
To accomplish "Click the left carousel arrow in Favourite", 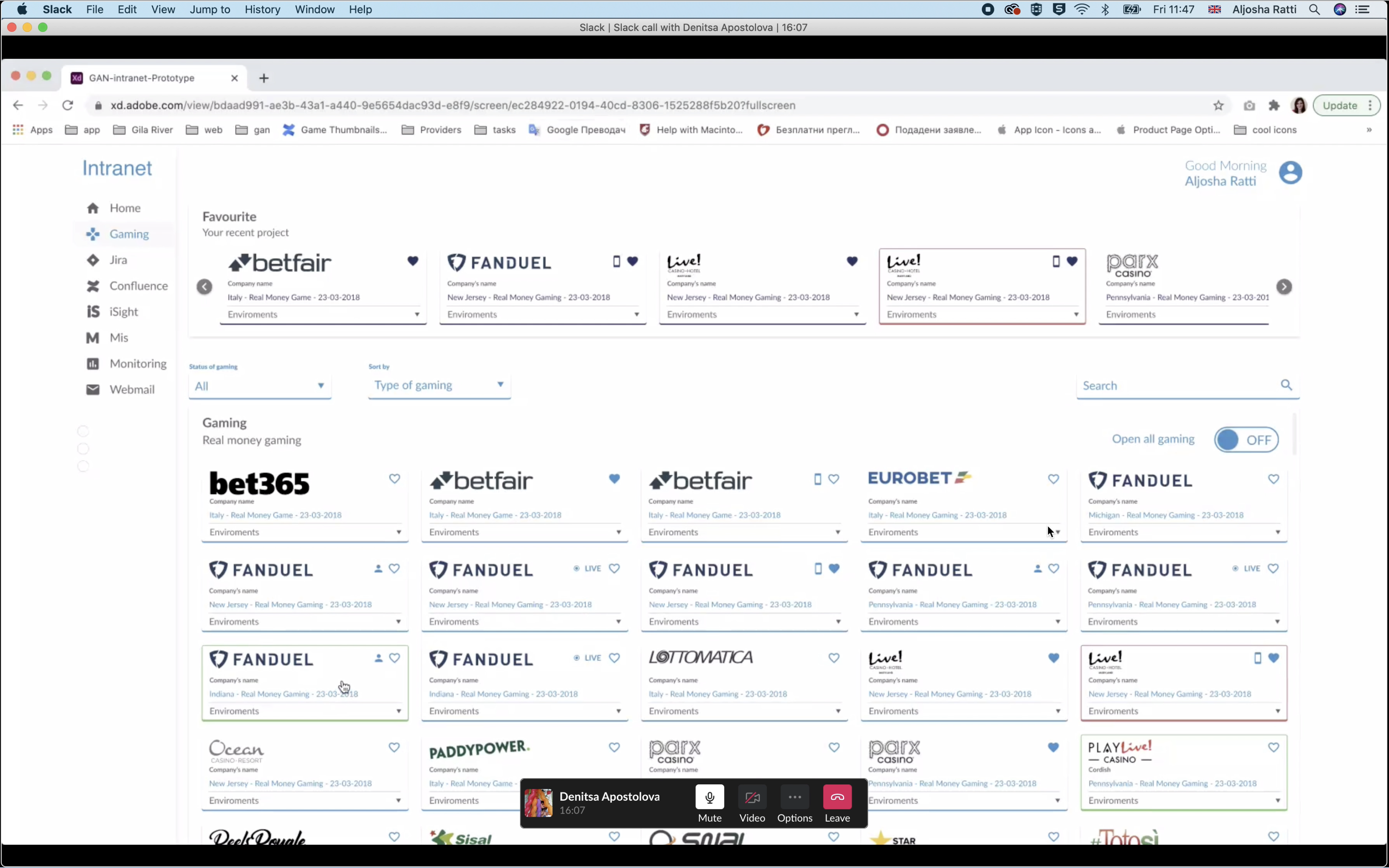I will pyautogui.click(x=204, y=286).
